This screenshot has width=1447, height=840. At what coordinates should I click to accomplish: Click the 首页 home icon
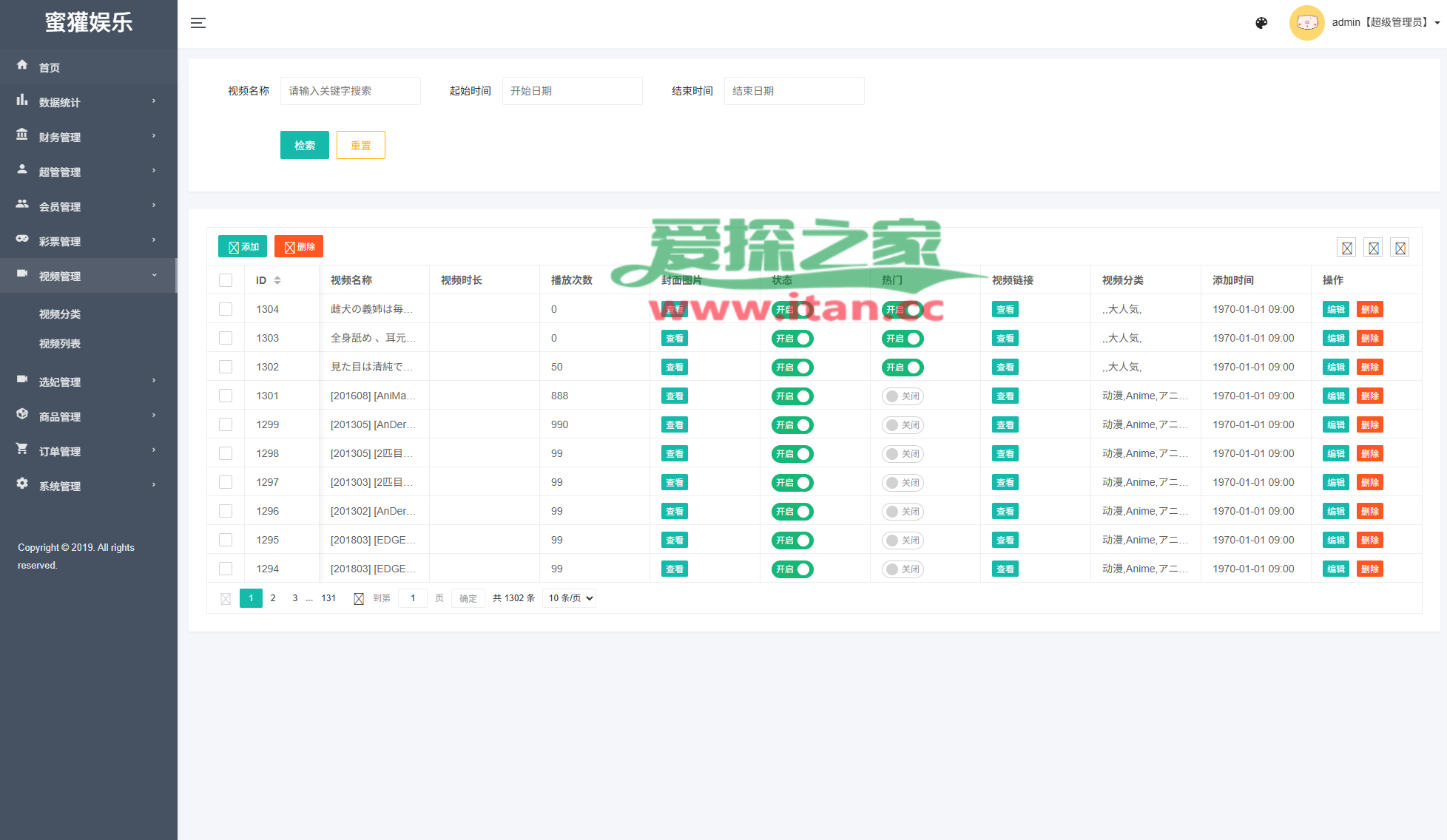click(x=22, y=65)
